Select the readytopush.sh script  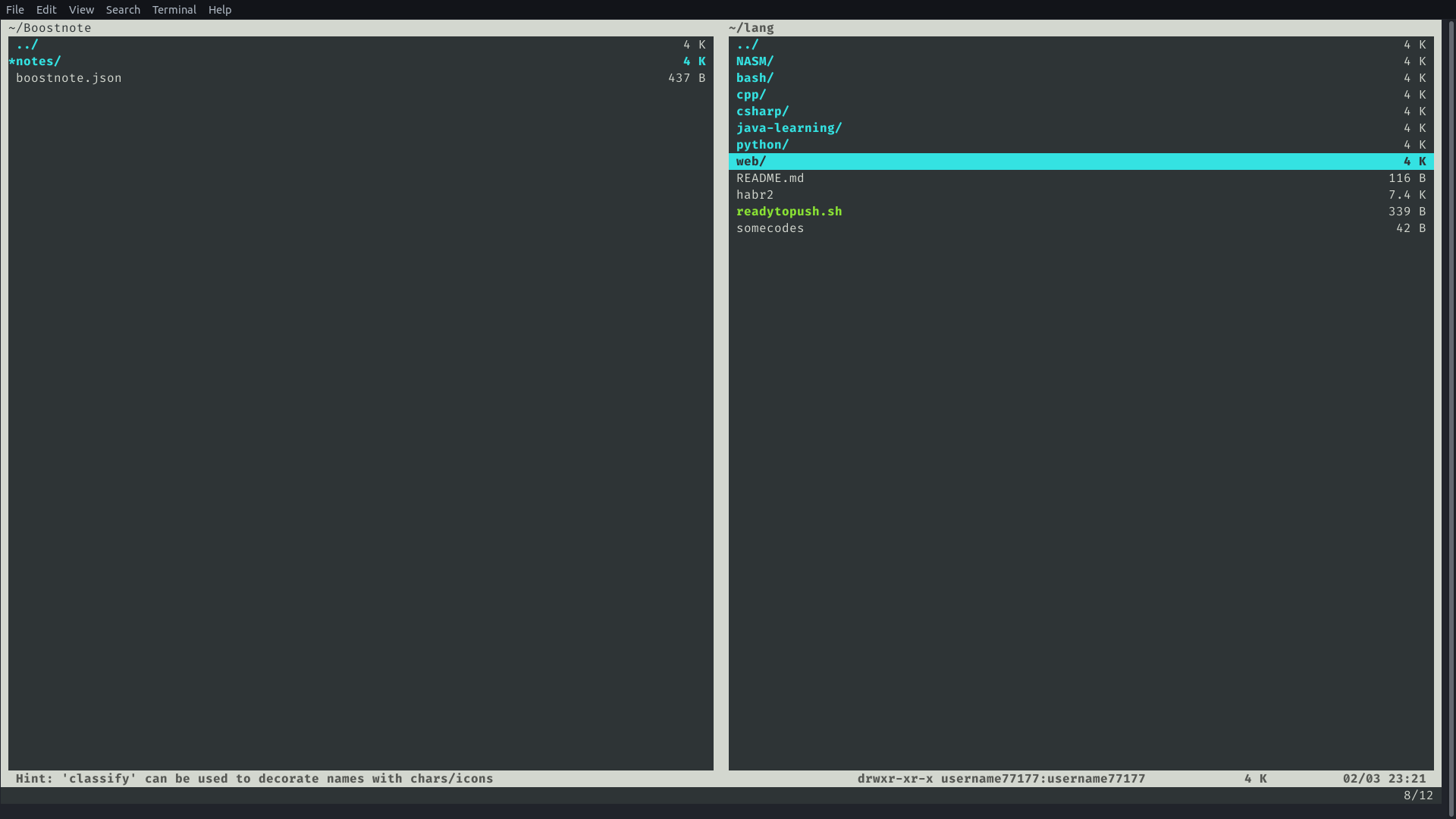(x=789, y=212)
